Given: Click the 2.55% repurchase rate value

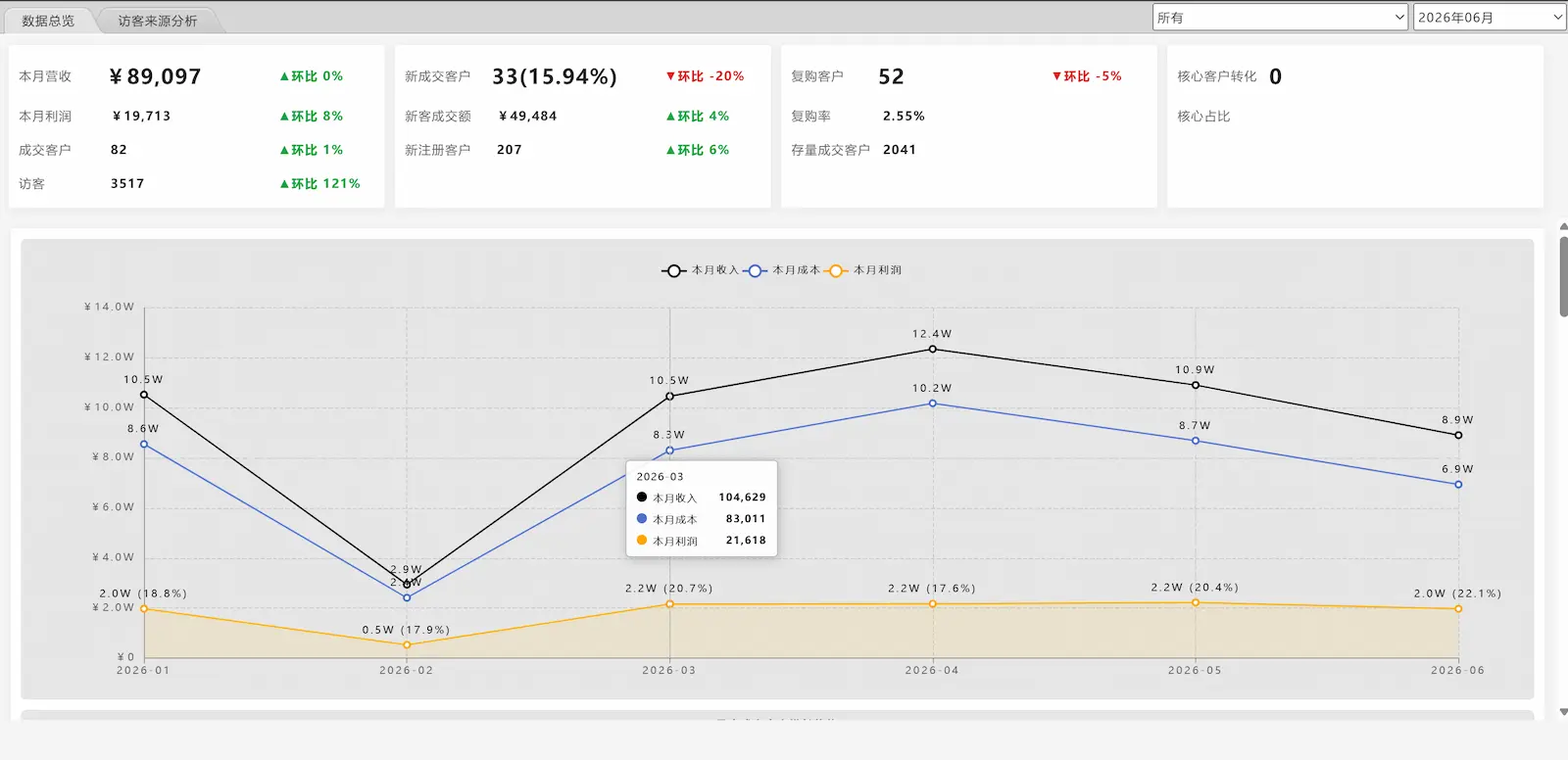Looking at the screenshot, I should coord(904,116).
